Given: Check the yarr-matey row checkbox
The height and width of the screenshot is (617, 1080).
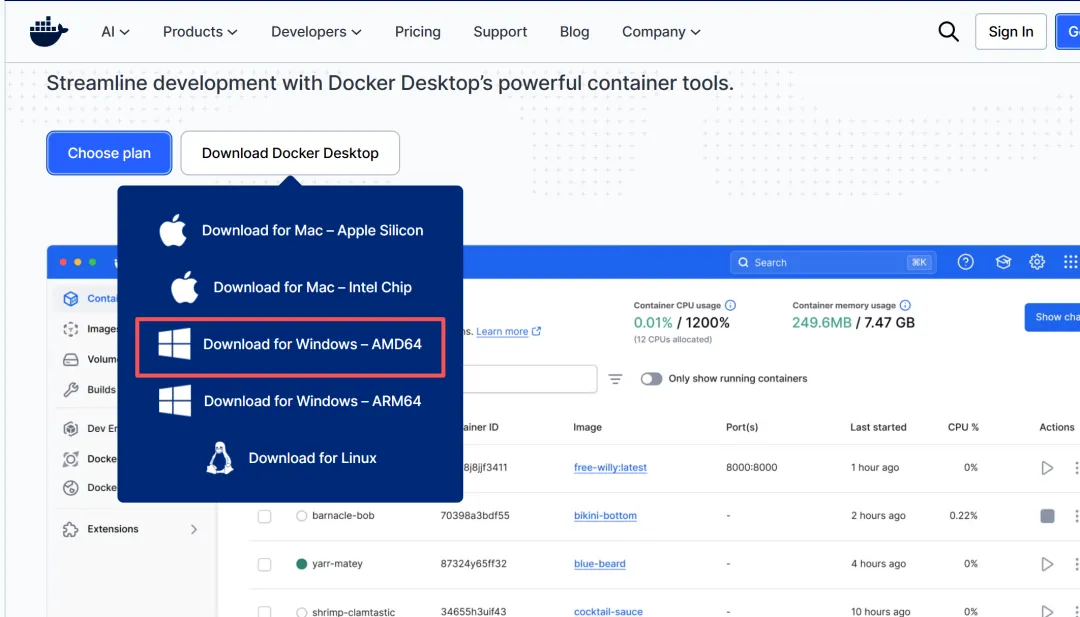Looking at the screenshot, I should coord(264,564).
